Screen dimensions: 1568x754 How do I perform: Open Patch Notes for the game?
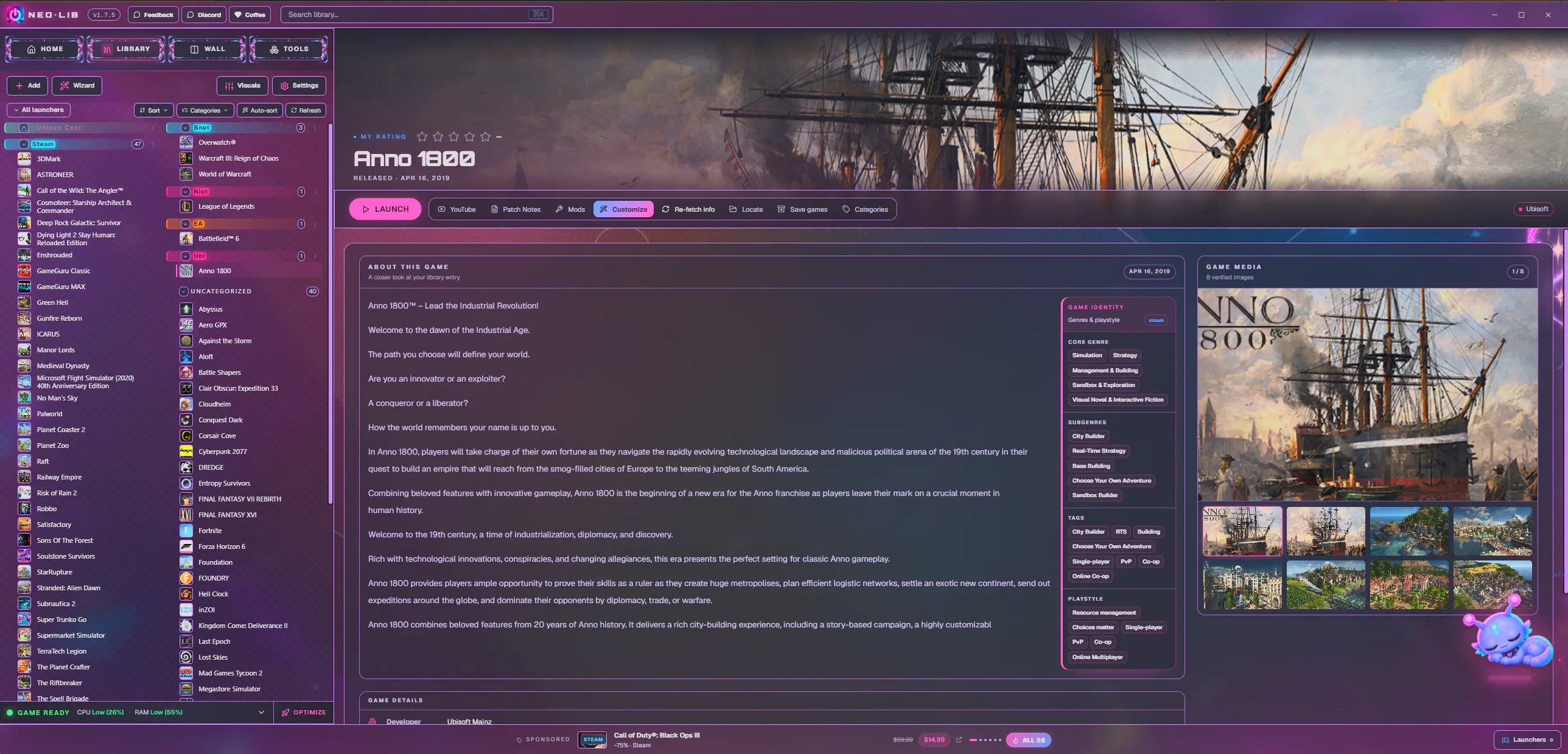click(516, 209)
